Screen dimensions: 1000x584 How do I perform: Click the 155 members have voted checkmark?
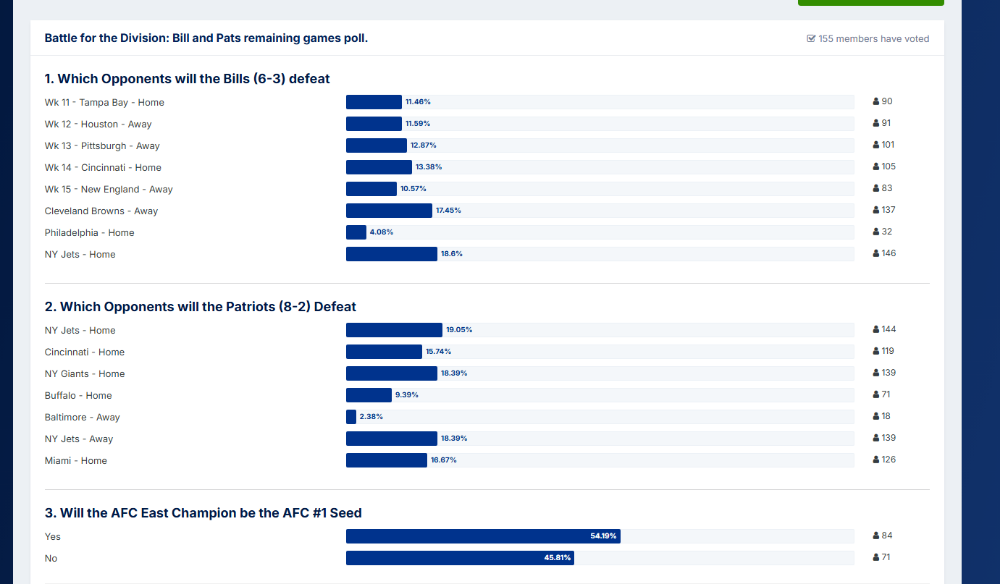point(811,39)
